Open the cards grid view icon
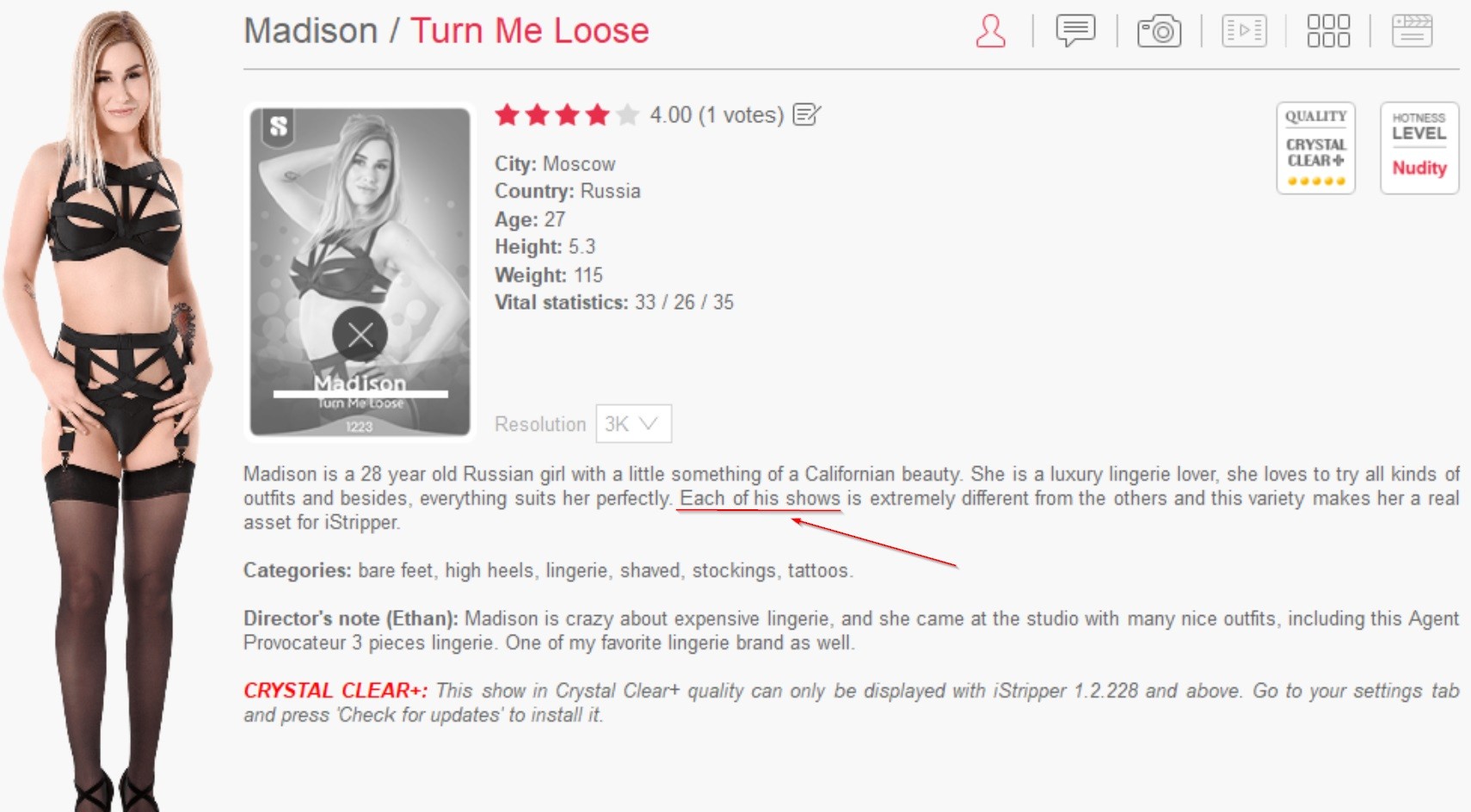Screen dimensions: 1471x812 (x=1328, y=31)
